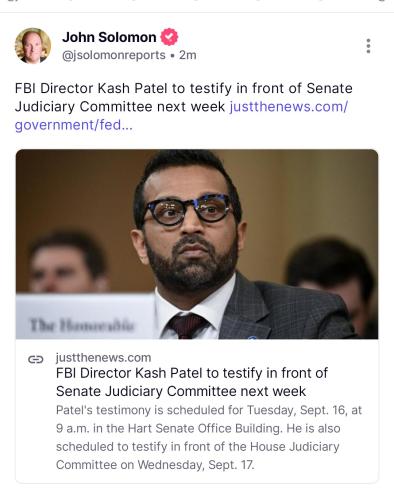The width and height of the screenshot is (394, 500).
Task: Open the card headline 'FBI Director Kash Patel to testify'
Action: click(192, 382)
